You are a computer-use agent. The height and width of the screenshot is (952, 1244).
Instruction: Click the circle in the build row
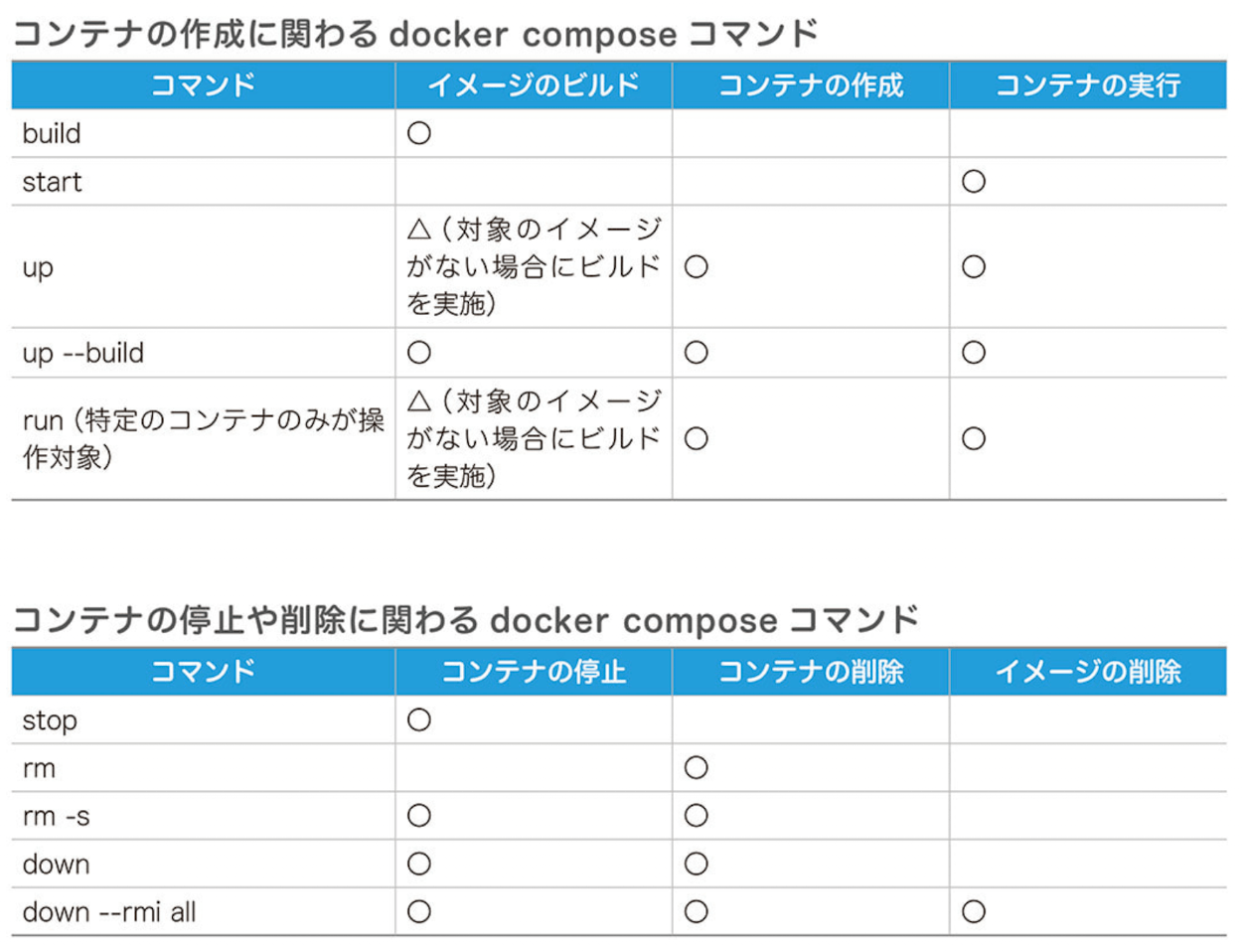418,133
